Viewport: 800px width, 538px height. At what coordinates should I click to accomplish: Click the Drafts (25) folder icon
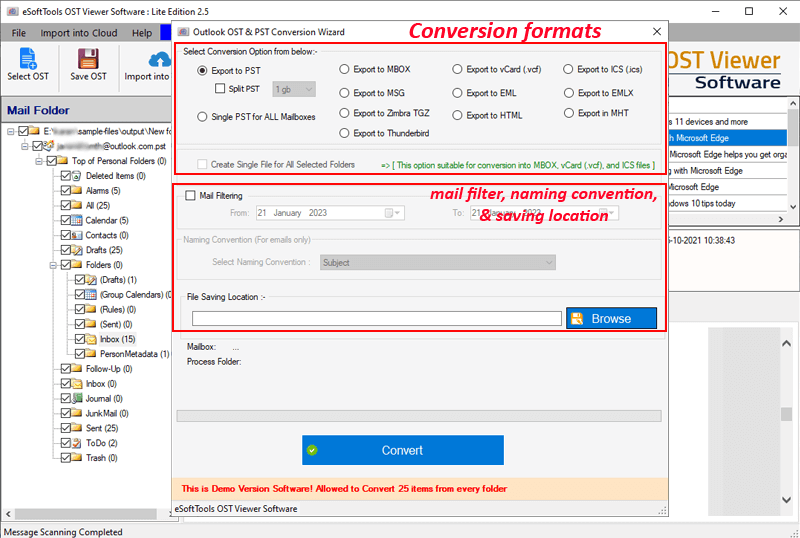(77, 250)
